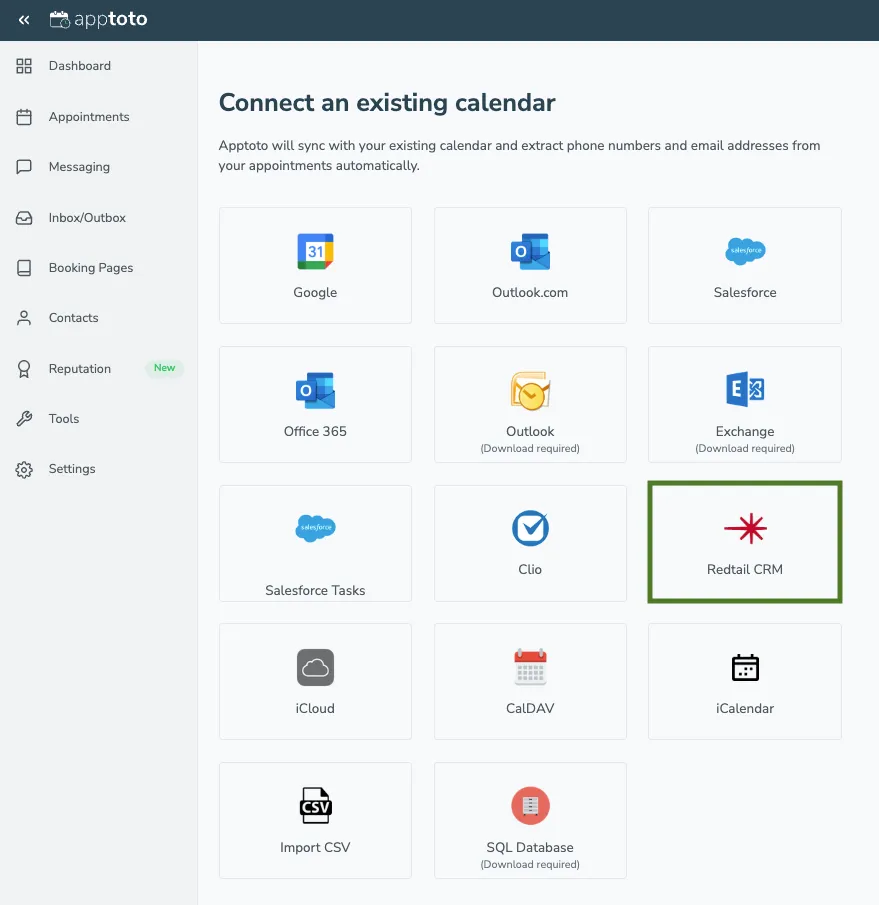The height and width of the screenshot is (905, 879).
Task: Click the Import CSV file icon
Action: (x=315, y=806)
